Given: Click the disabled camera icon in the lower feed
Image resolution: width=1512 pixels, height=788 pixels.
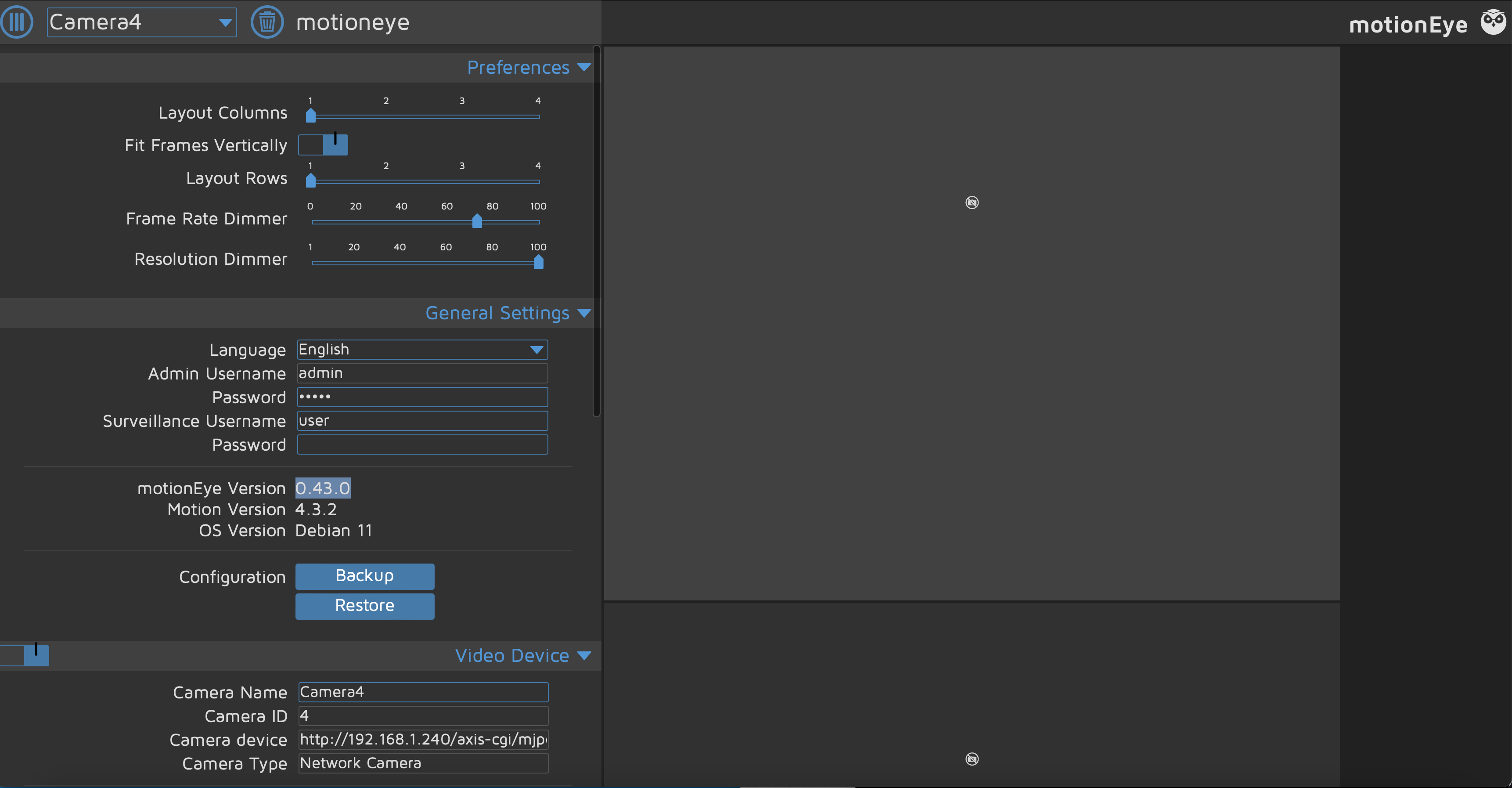Looking at the screenshot, I should pos(972,759).
